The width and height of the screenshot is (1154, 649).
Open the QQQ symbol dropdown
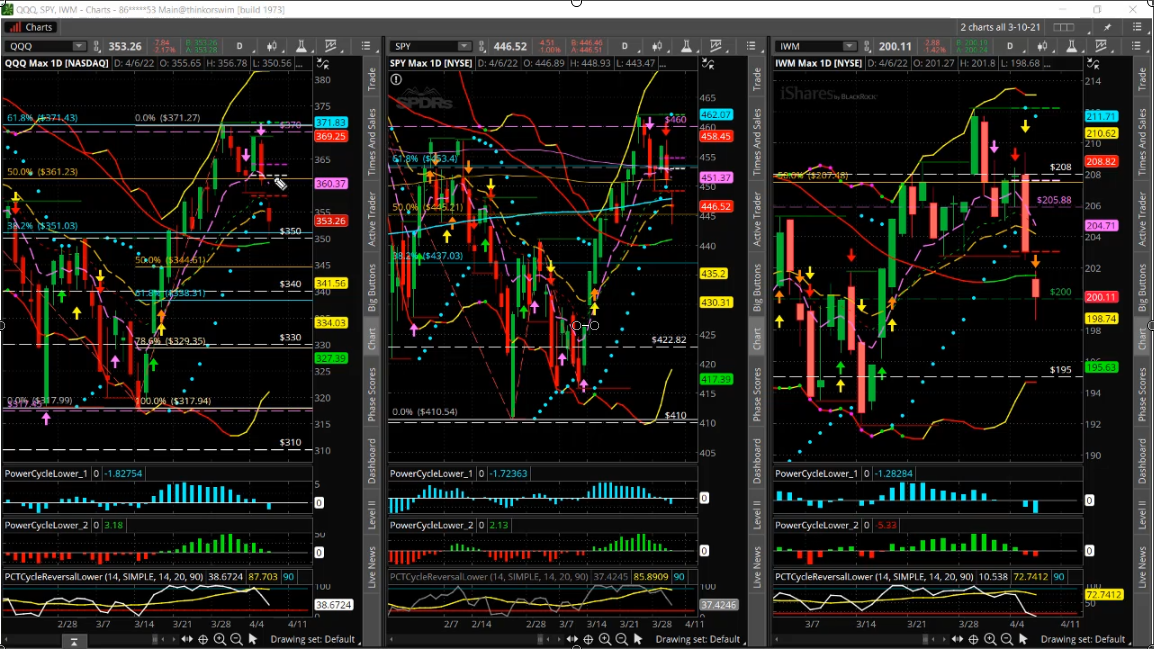(78, 46)
